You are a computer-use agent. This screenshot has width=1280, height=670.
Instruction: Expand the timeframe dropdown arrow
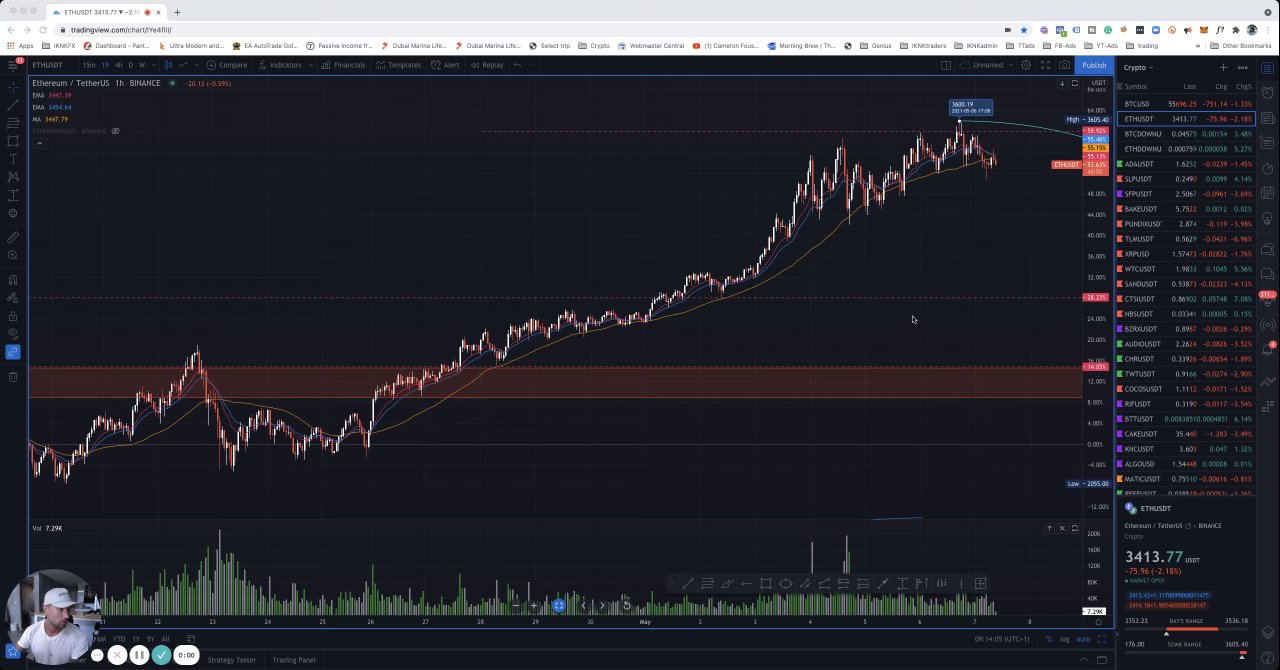point(152,65)
